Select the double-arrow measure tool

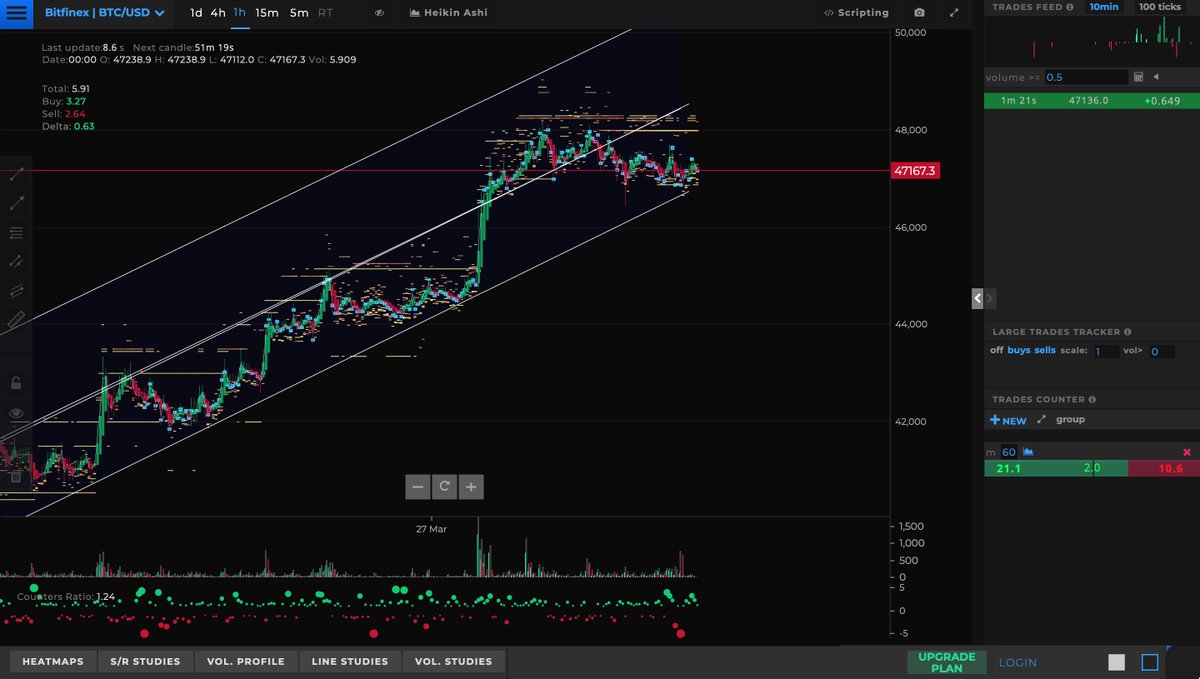16,262
